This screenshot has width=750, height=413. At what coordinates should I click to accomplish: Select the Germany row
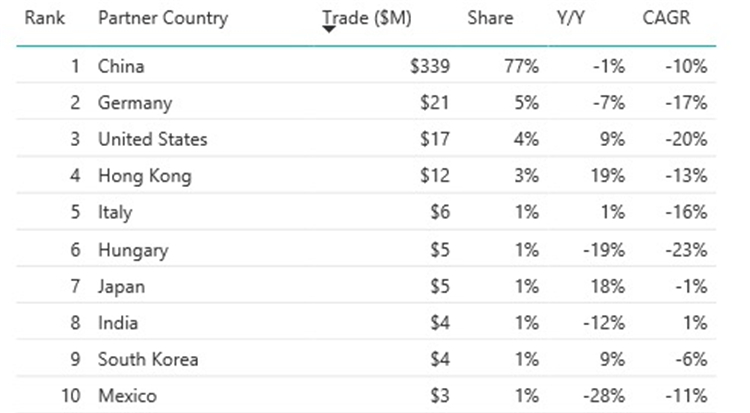(x=366, y=102)
